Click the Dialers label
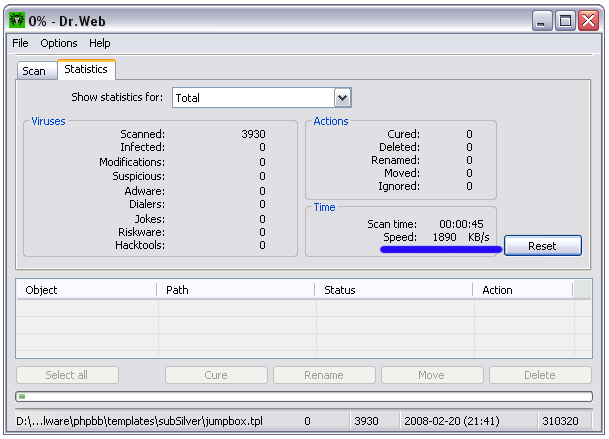Viewport: 609px width, 439px height. tap(147, 204)
